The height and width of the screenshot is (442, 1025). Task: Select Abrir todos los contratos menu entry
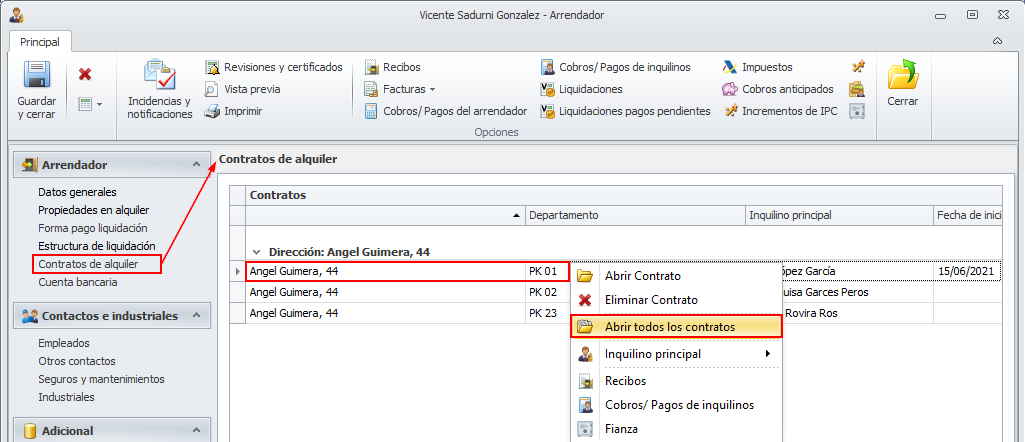[x=670, y=327]
